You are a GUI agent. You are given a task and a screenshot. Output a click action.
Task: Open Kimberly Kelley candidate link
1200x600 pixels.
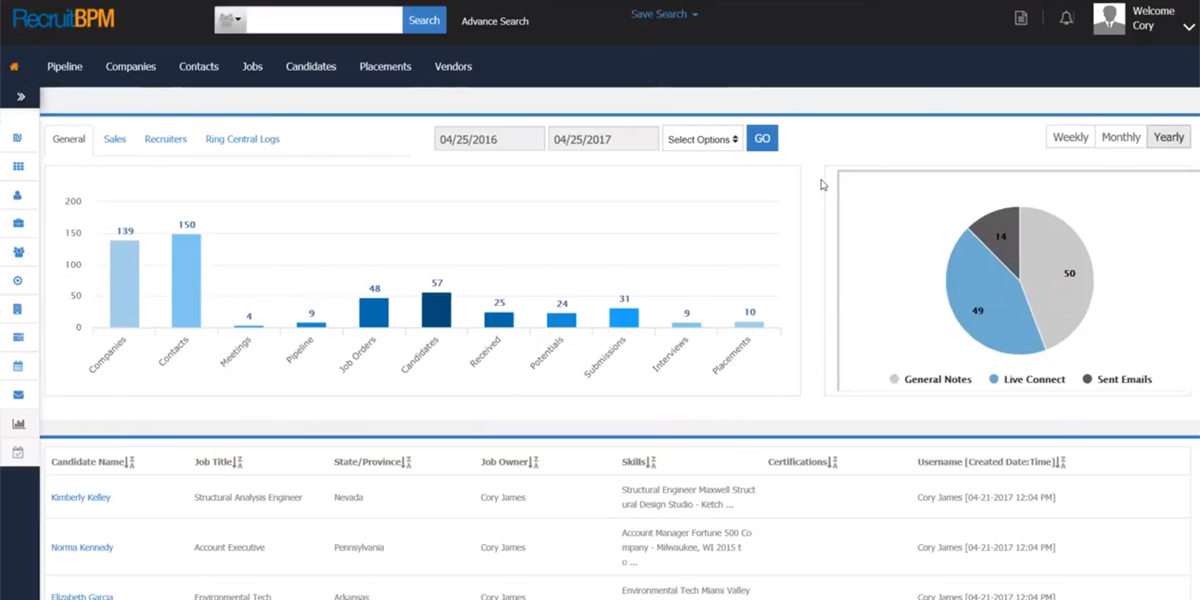pyautogui.click(x=81, y=497)
